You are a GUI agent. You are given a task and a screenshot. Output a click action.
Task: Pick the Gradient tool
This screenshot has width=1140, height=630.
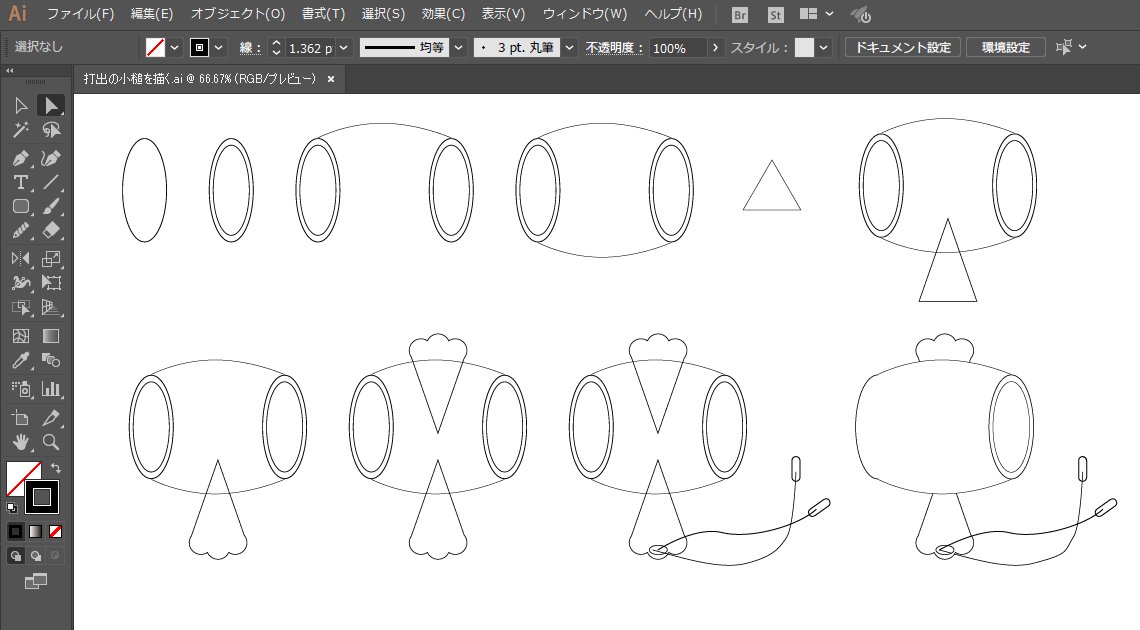coord(50,336)
